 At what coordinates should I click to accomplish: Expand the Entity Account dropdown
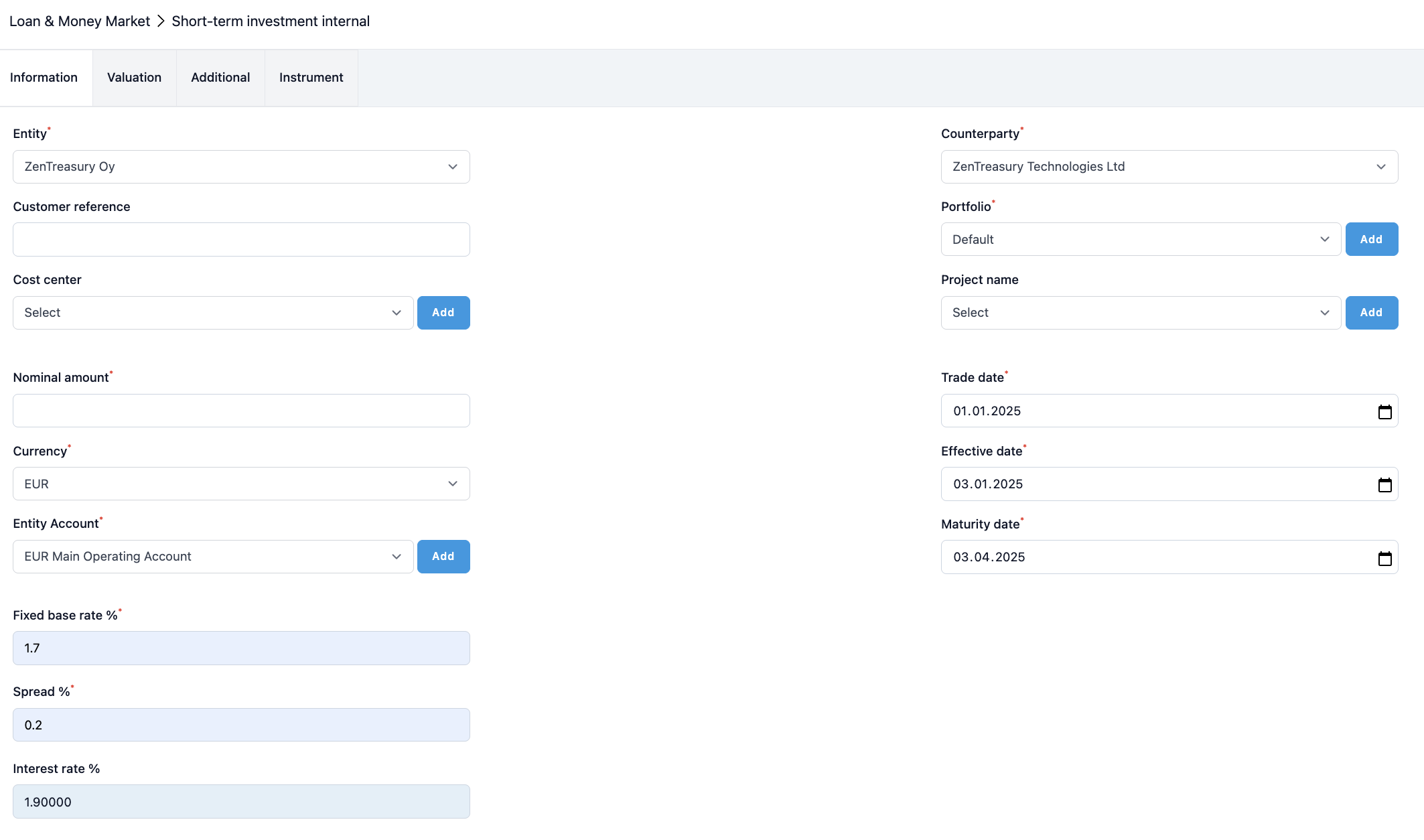coord(212,557)
